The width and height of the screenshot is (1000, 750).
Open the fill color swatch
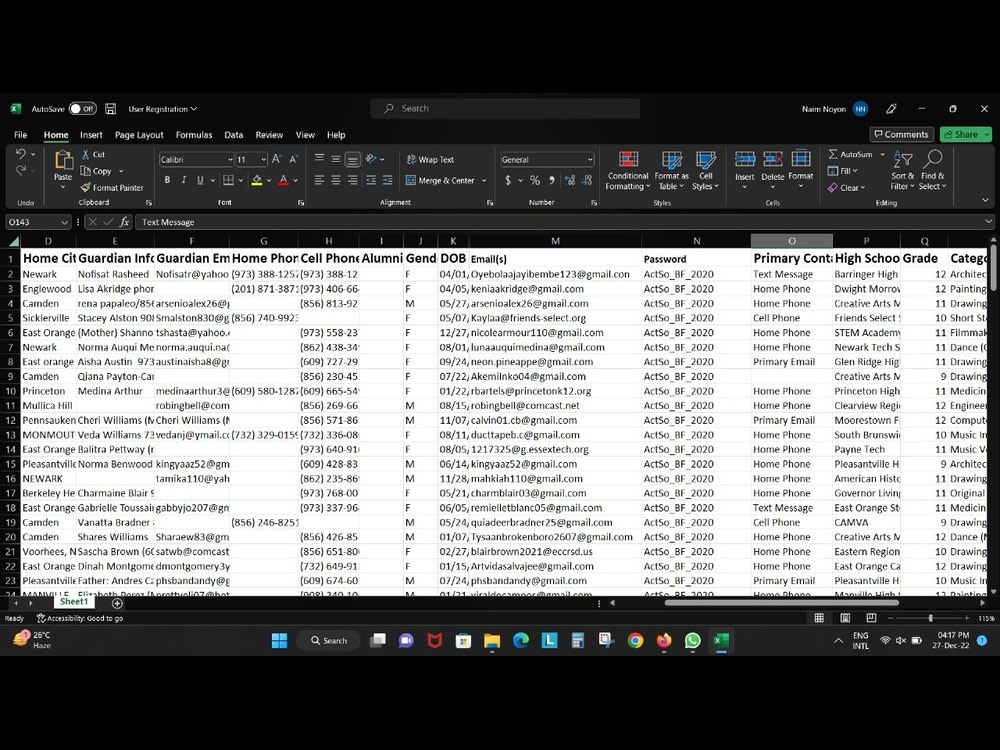tap(257, 180)
